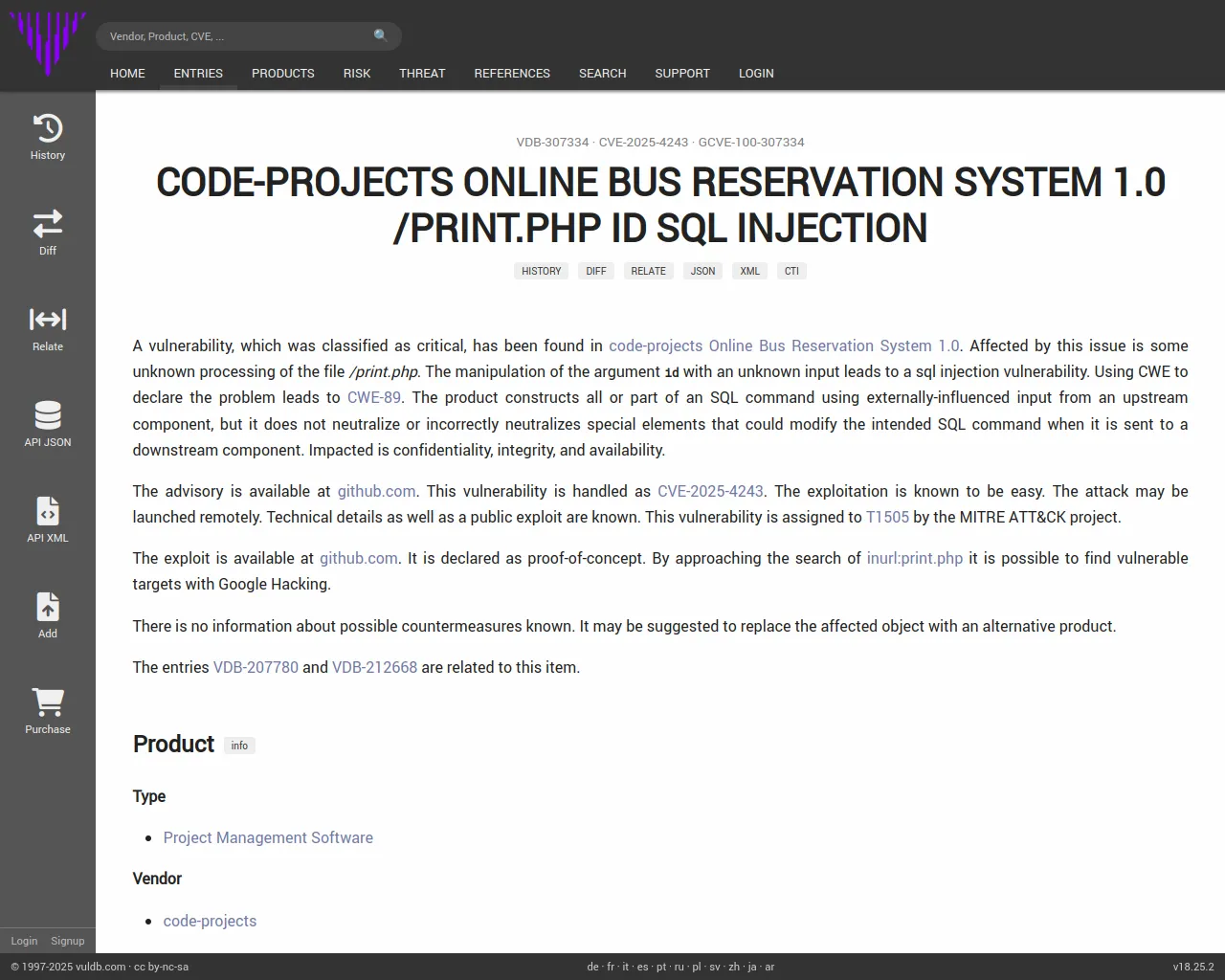This screenshot has height=980, width=1225.
Task: Switch language to ru
Action: [679, 967]
